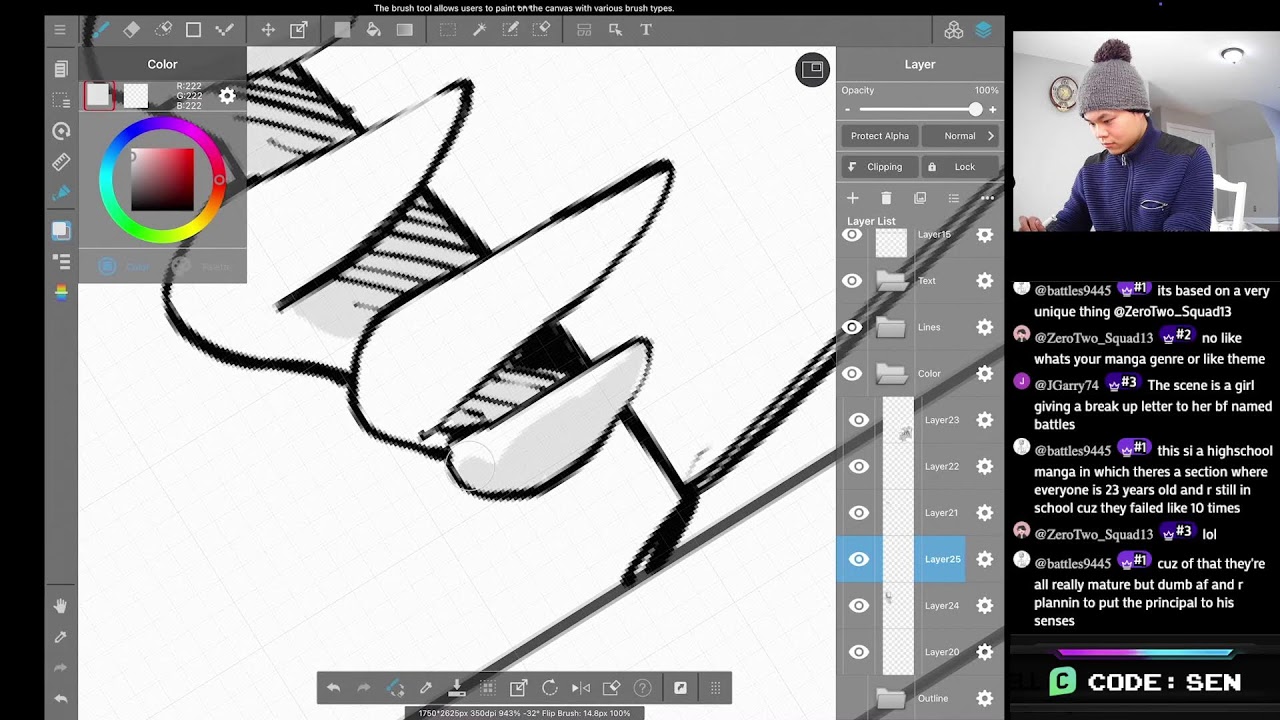1280x720 pixels.
Task: Click the save icon in bottom toolbar
Action: 456,688
